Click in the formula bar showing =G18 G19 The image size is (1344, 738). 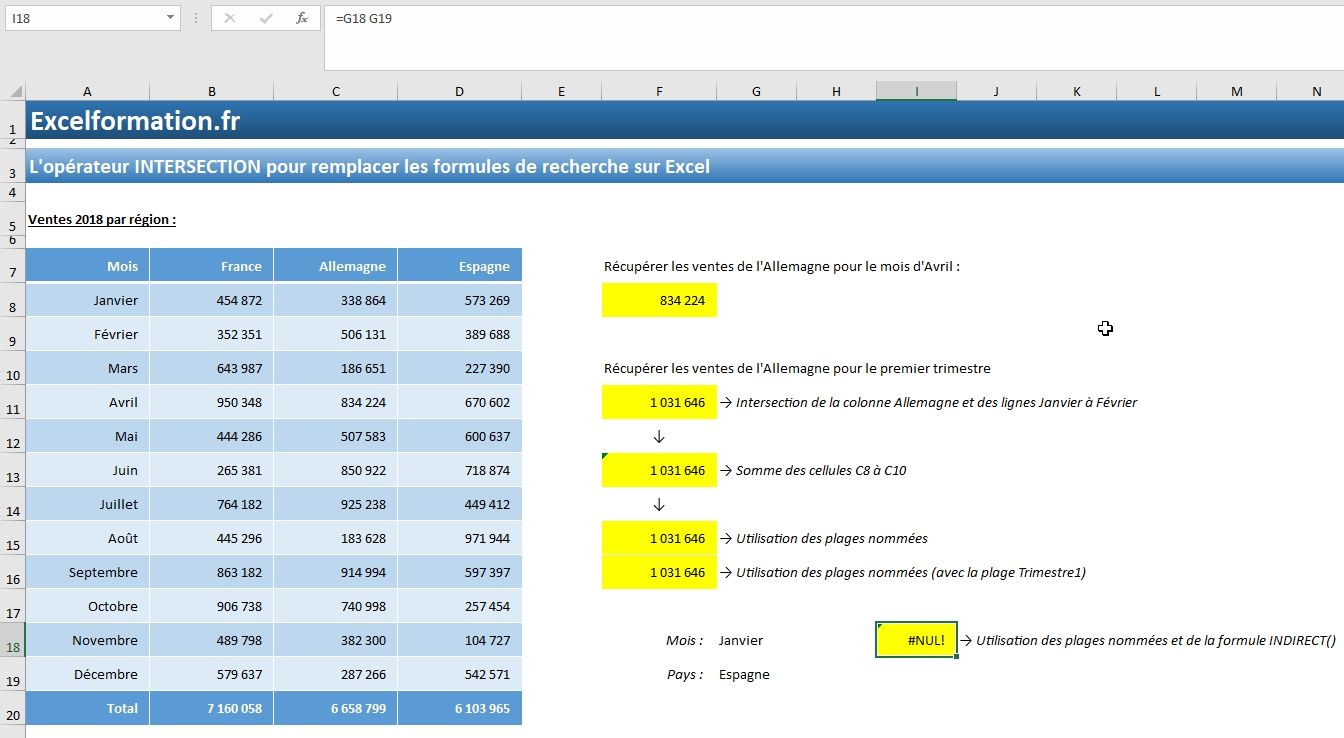(834, 38)
